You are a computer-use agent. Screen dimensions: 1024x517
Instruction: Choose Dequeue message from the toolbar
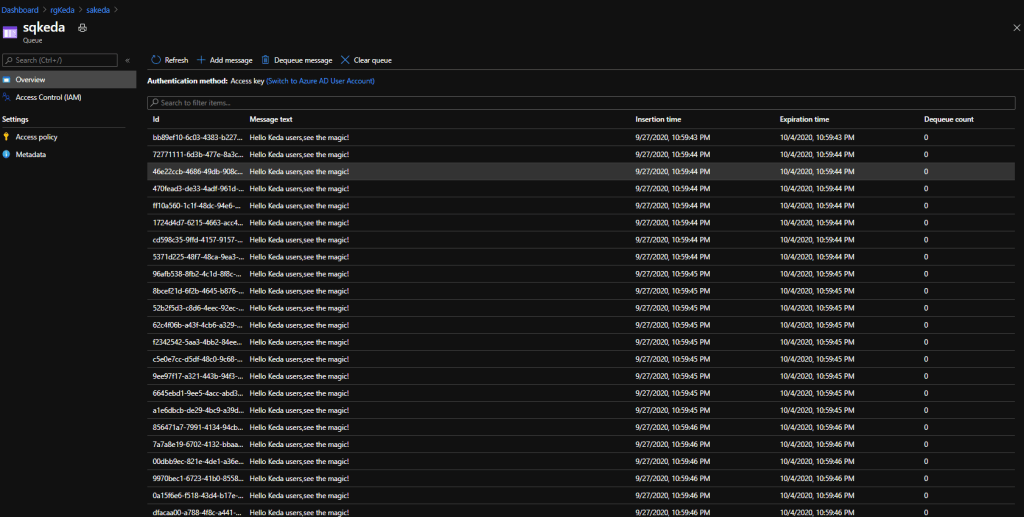tap(297, 60)
